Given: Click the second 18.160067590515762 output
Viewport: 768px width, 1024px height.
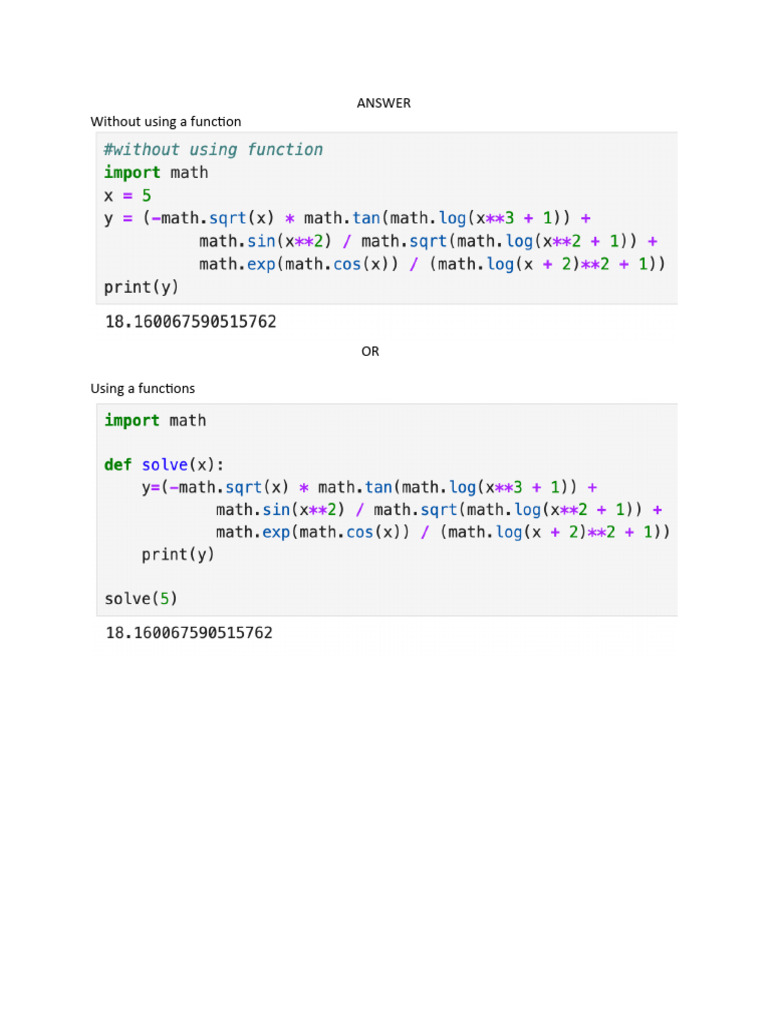Looking at the screenshot, I should pyautogui.click(x=189, y=633).
